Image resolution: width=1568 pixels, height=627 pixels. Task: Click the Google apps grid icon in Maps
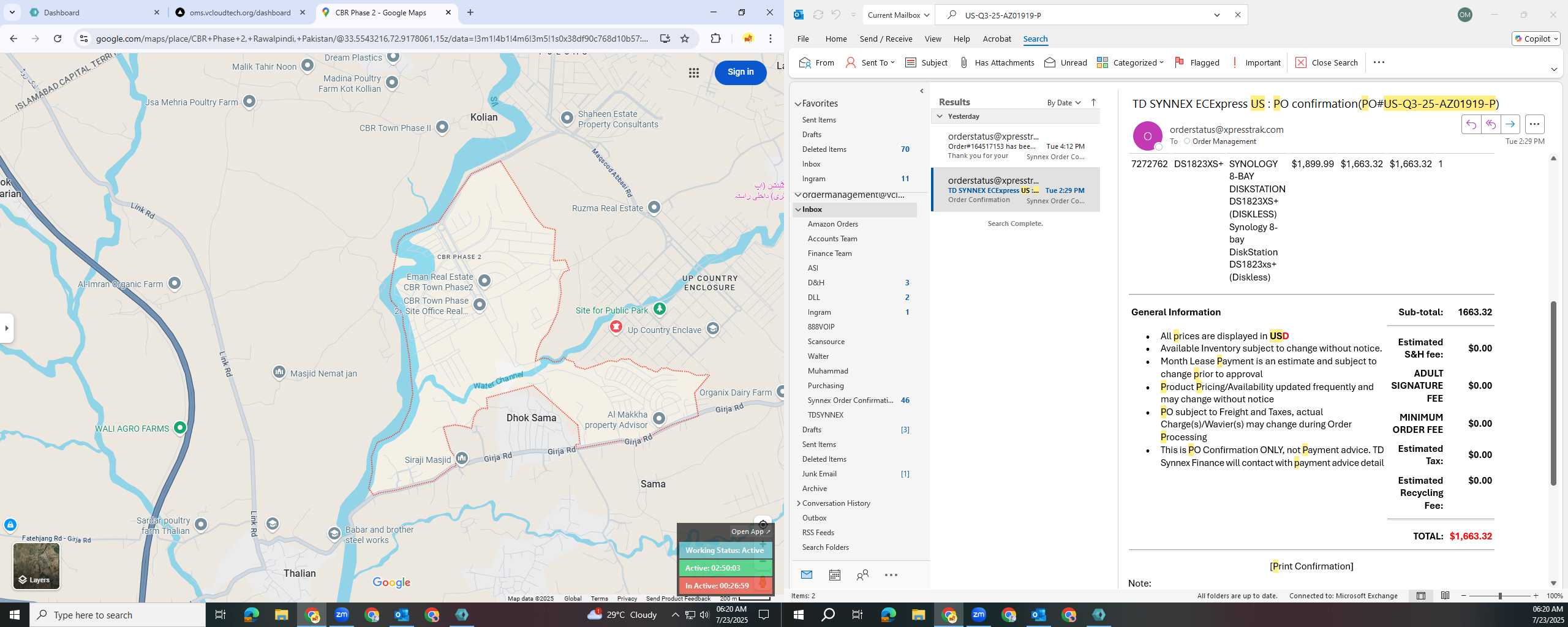tap(693, 73)
